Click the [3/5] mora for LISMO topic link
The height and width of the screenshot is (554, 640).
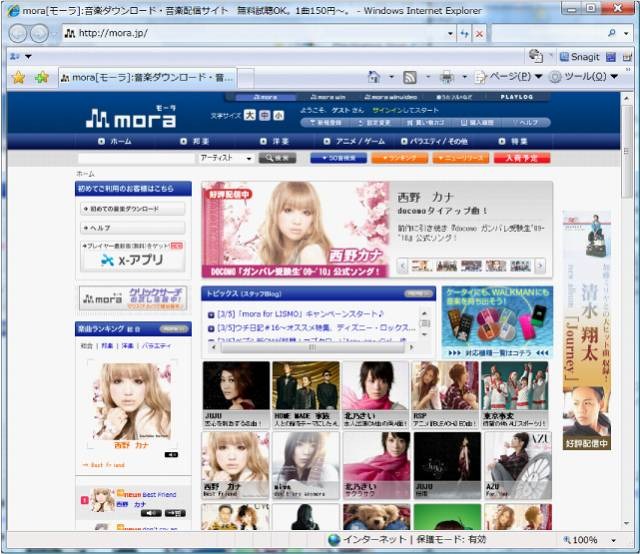(300, 314)
